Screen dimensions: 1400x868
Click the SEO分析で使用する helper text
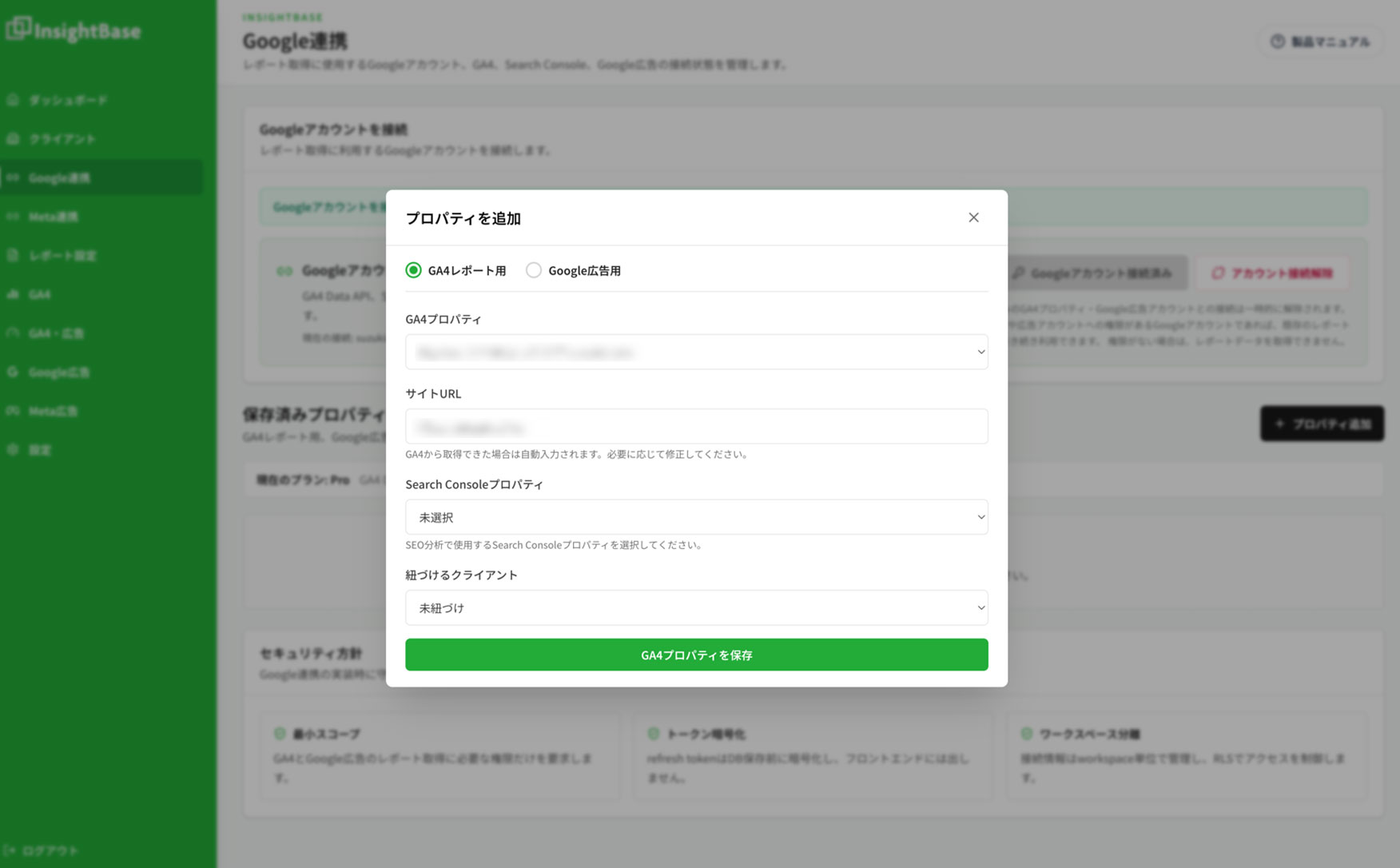point(555,545)
